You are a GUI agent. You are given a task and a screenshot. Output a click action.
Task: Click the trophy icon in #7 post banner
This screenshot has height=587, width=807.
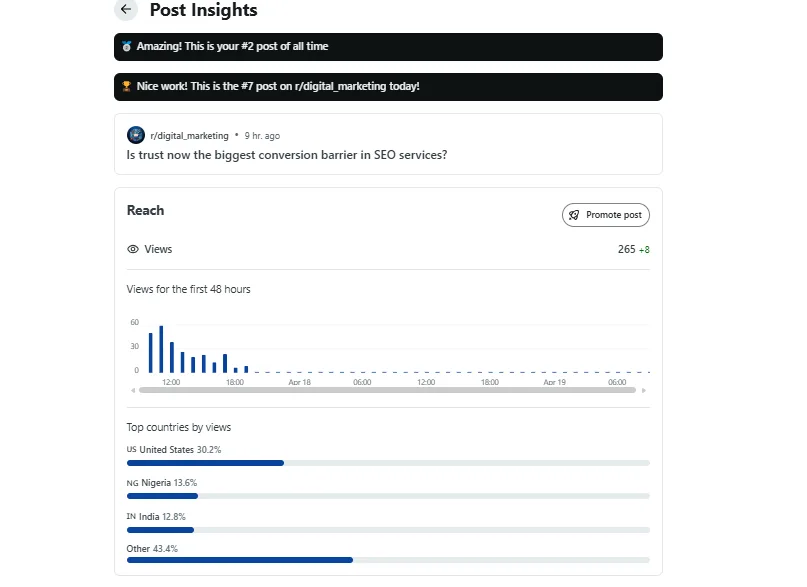coord(127,87)
